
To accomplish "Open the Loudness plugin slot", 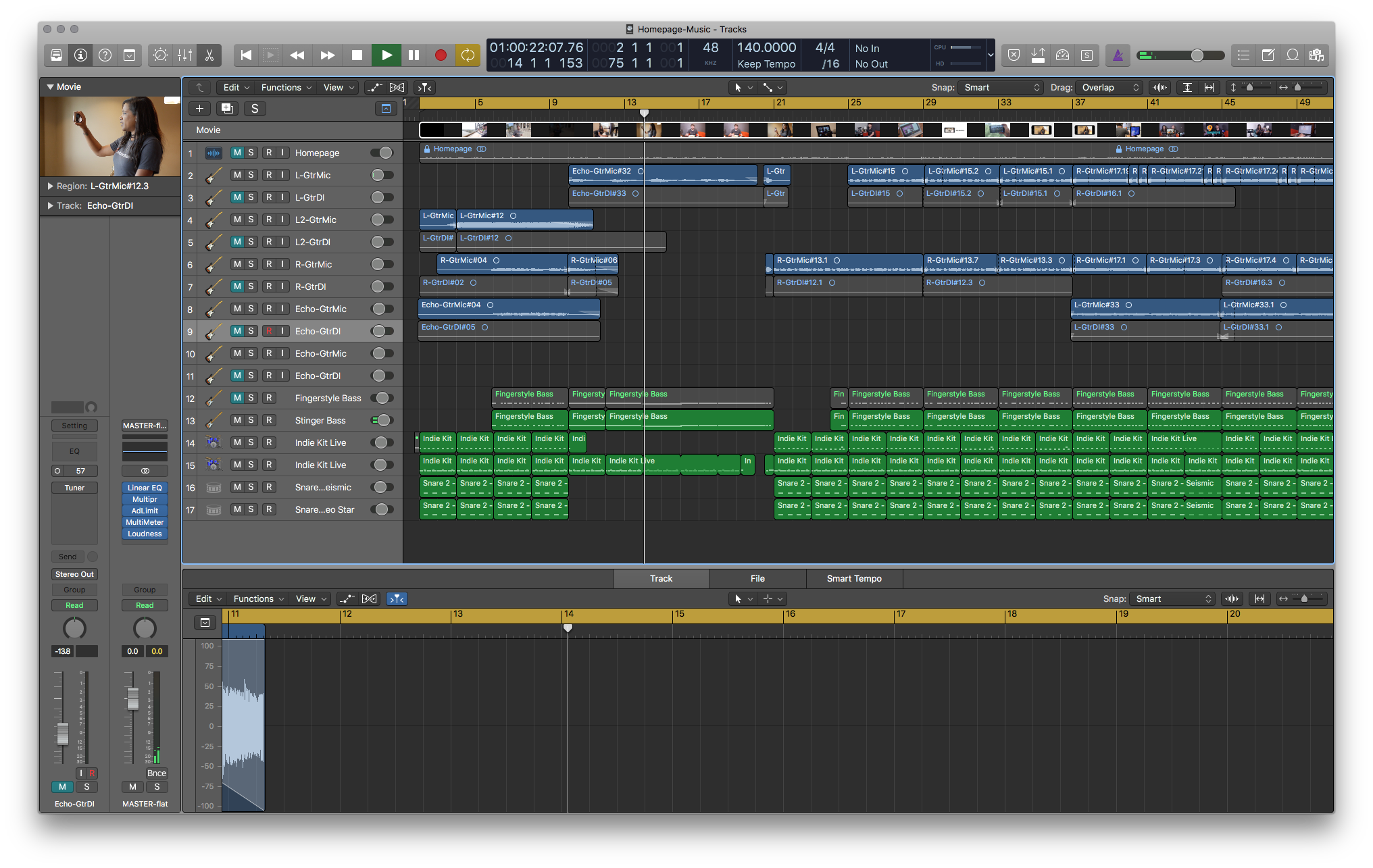I will click(x=145, y=534).
